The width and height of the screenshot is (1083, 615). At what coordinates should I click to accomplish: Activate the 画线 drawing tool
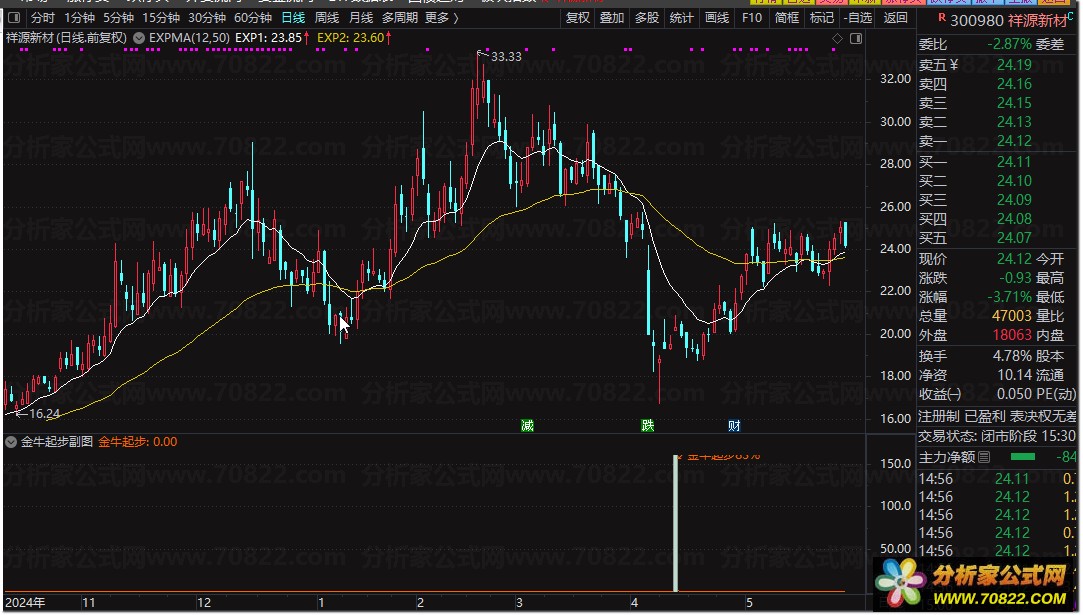coord(717,17)
